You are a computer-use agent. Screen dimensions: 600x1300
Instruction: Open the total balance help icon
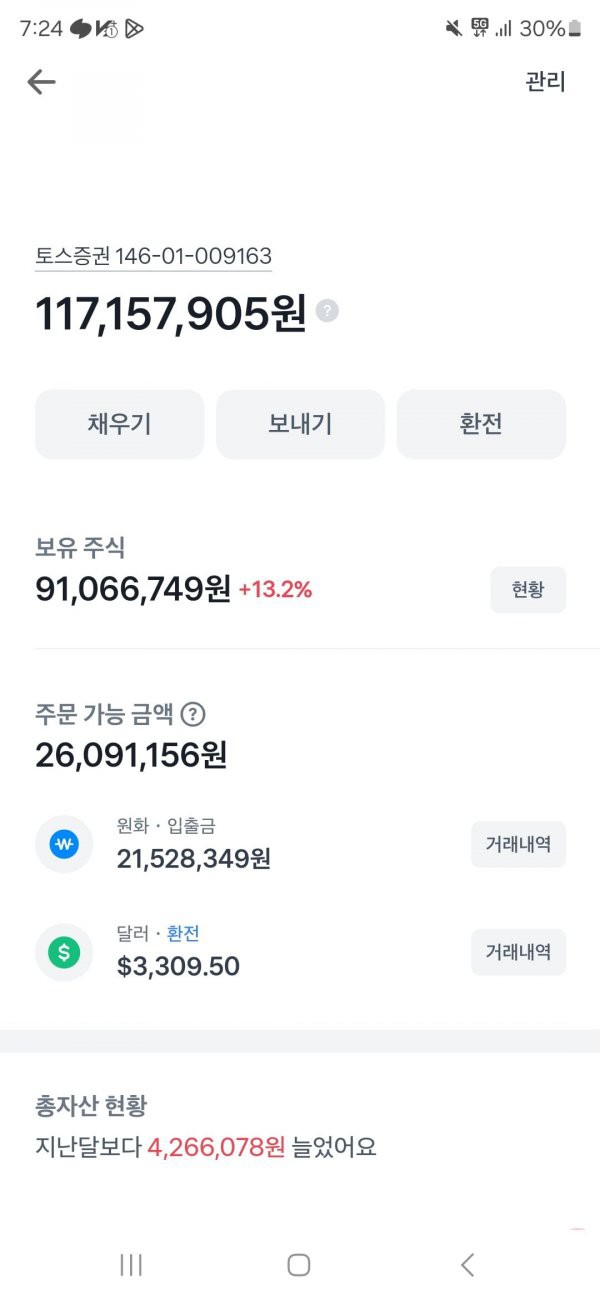pos(327,311)
